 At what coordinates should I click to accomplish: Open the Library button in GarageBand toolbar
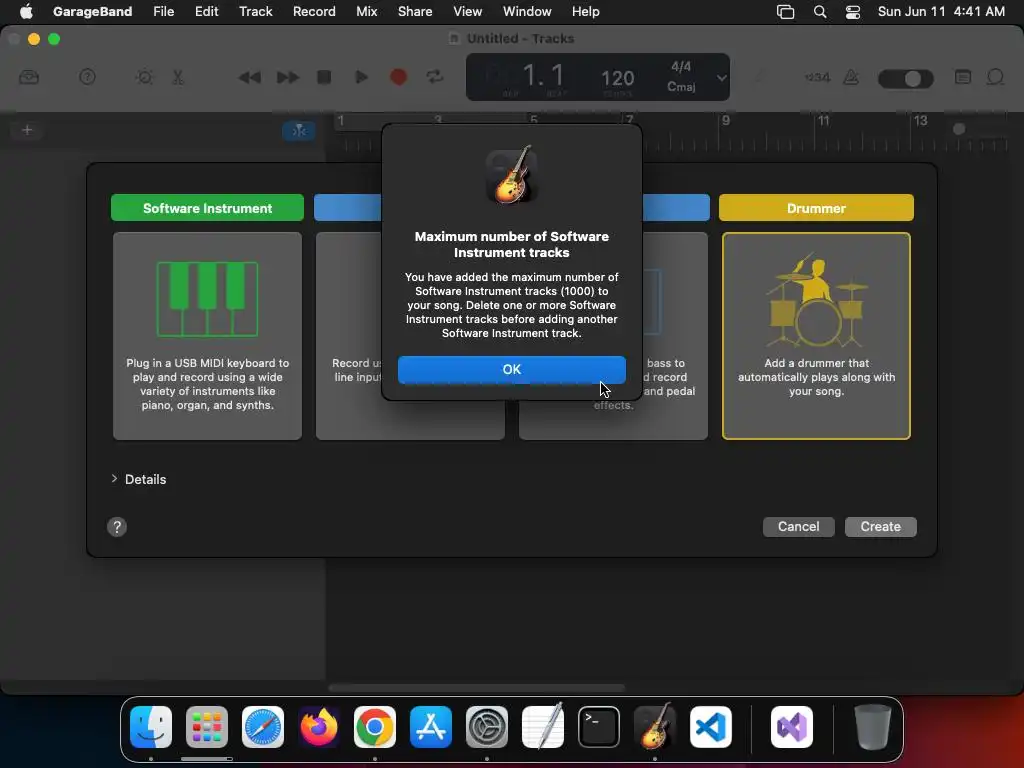point(29,78)
